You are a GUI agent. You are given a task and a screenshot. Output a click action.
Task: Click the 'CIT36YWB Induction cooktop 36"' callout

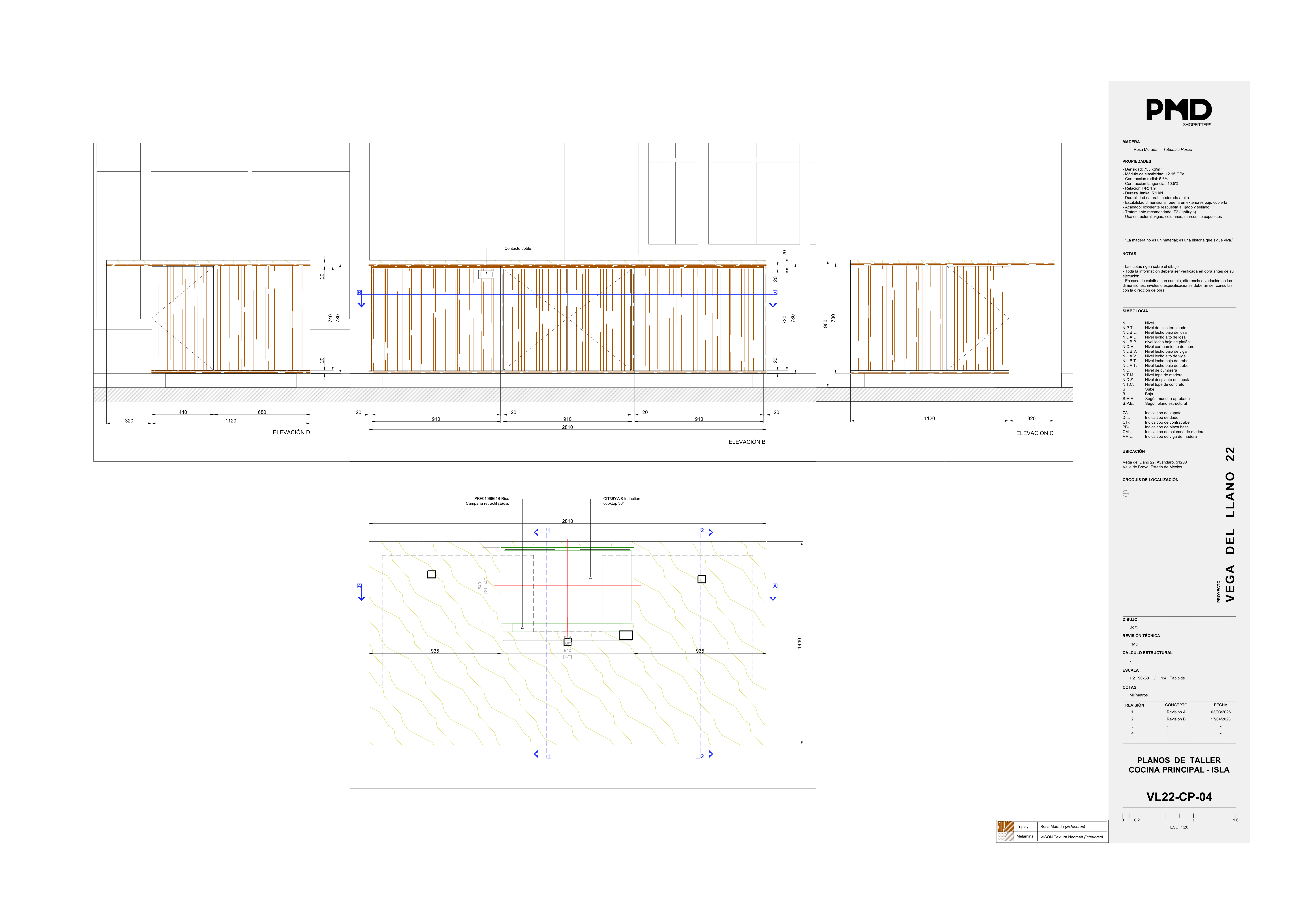621,501
